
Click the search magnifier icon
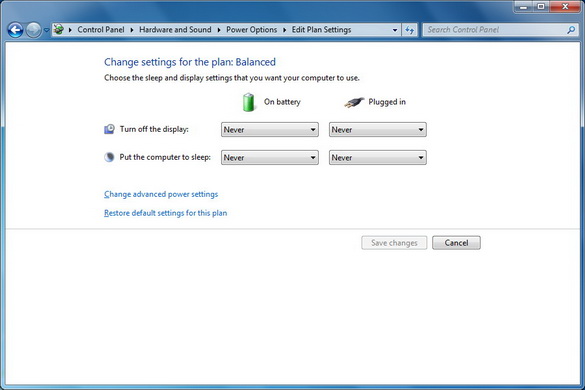571,30
